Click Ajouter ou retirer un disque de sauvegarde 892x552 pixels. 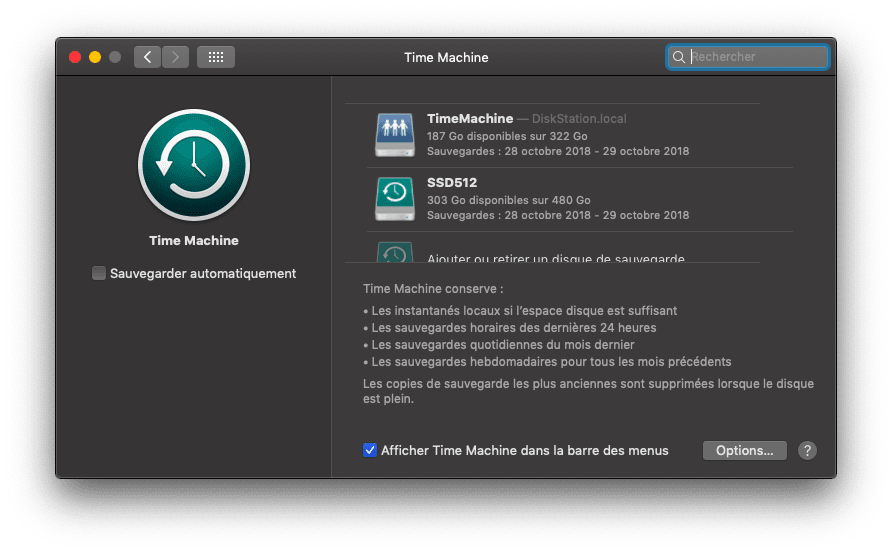pos(556,258)
